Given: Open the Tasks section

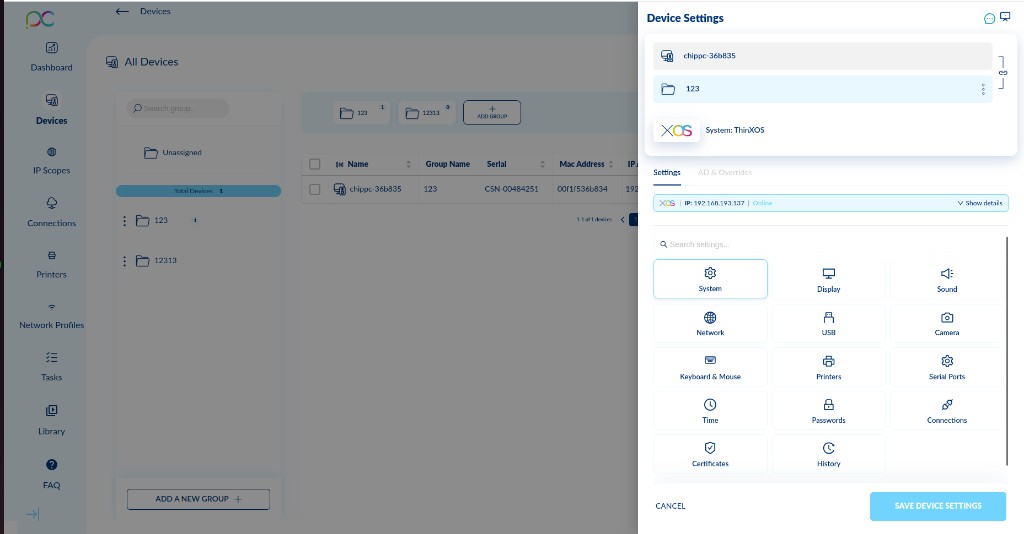Looking at the screenshot, I should click(52, 367).
